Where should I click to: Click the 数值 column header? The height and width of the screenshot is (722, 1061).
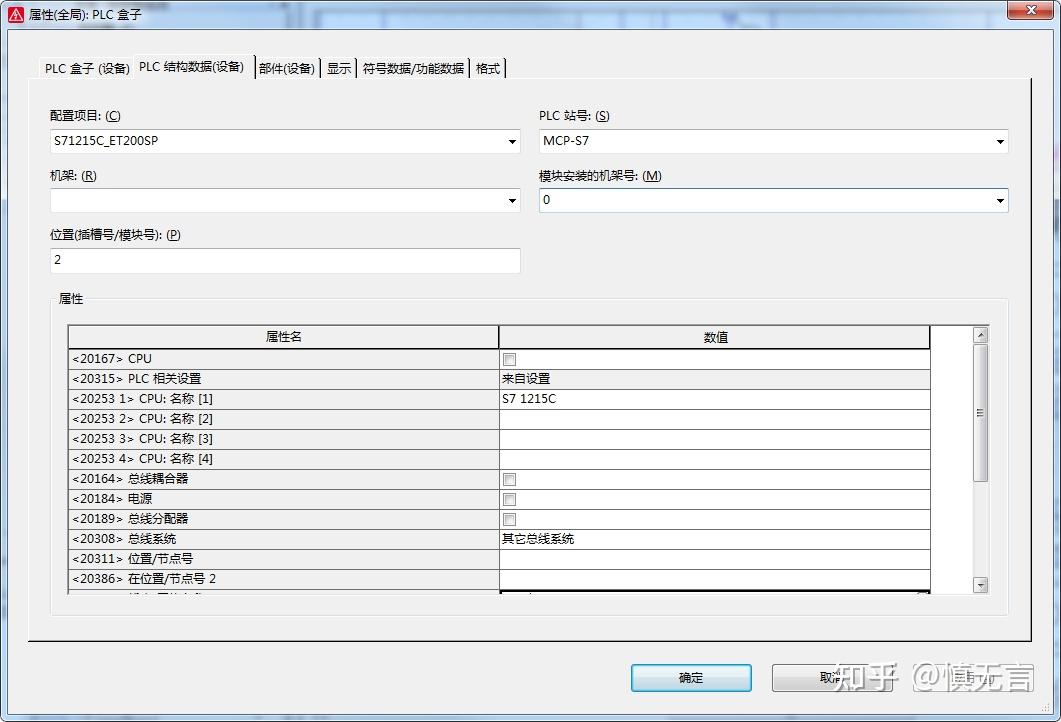[715, 337]
